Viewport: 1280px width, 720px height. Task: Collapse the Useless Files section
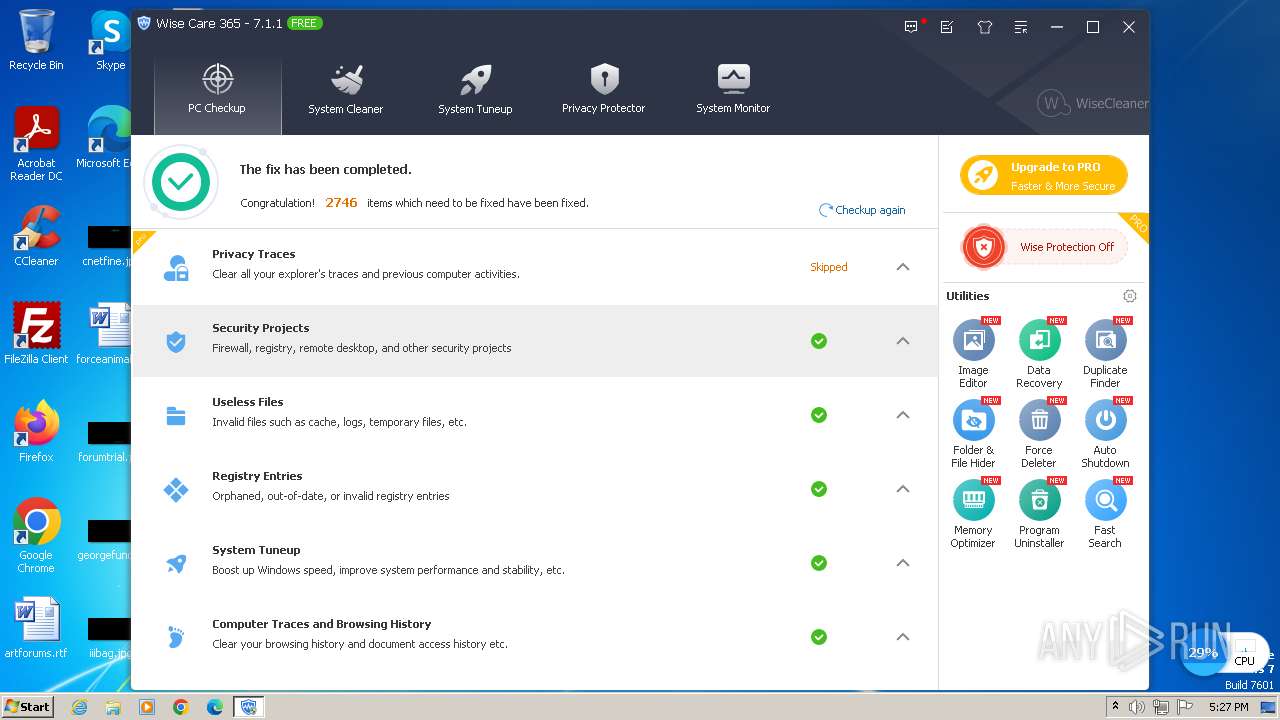click(x=903, y=415)
